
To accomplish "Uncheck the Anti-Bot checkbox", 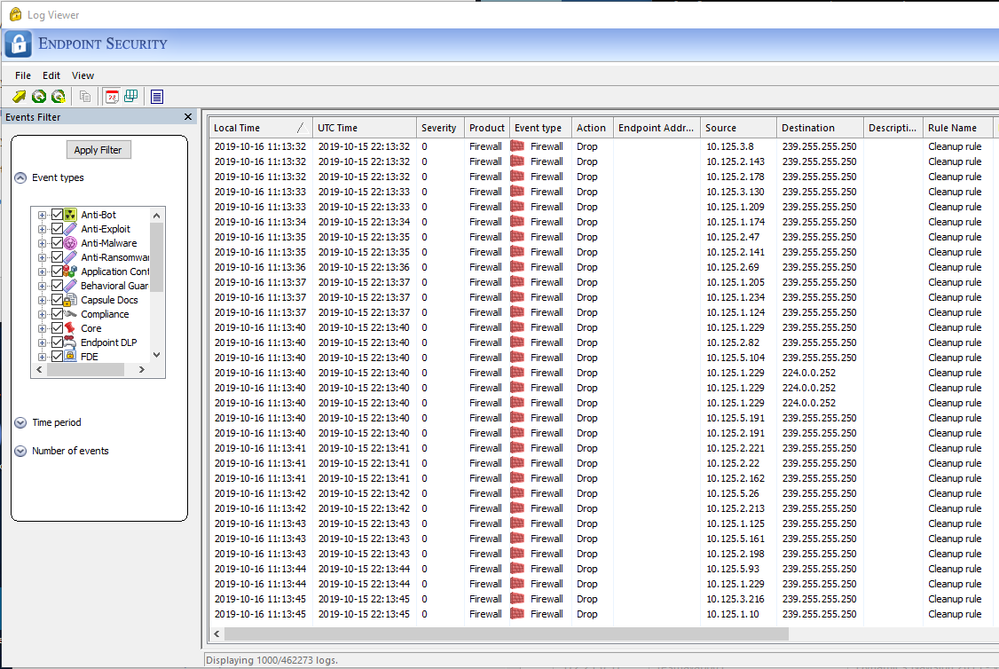I will coord(57,215).
